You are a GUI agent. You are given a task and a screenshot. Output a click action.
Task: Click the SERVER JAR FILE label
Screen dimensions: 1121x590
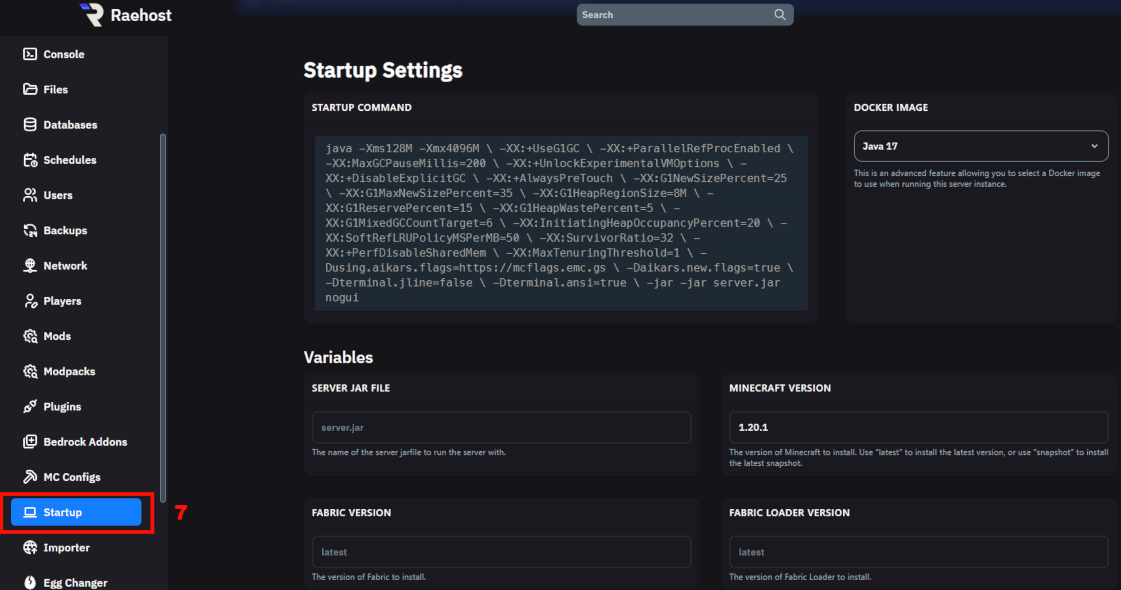(351, 388)
